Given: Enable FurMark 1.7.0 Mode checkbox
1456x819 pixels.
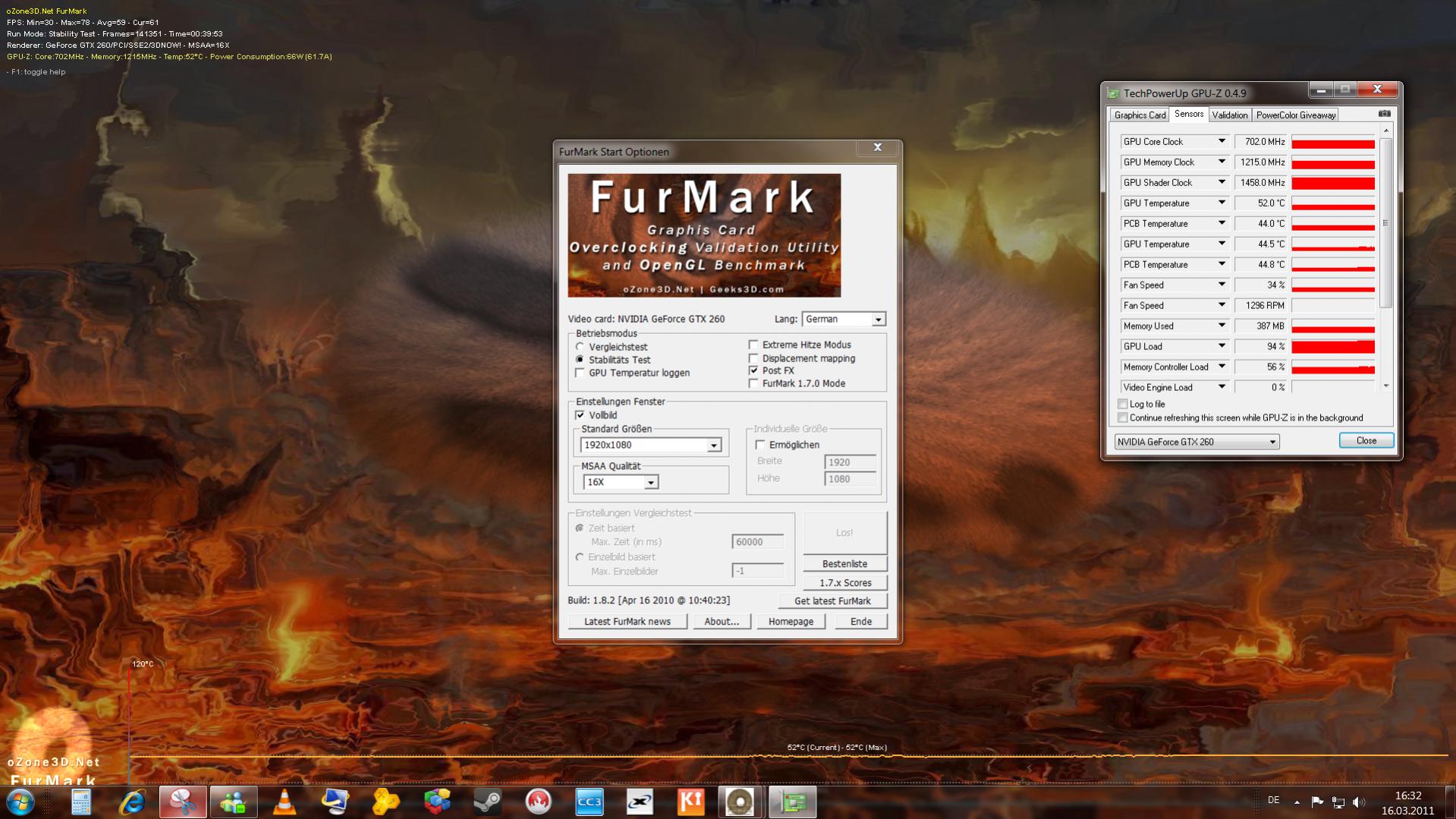Looking at the screenshot, I should [753, 383].
